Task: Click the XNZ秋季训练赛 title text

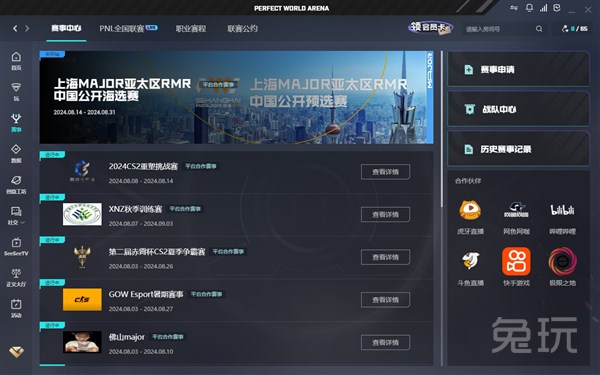Action: [x=135, y=209]
